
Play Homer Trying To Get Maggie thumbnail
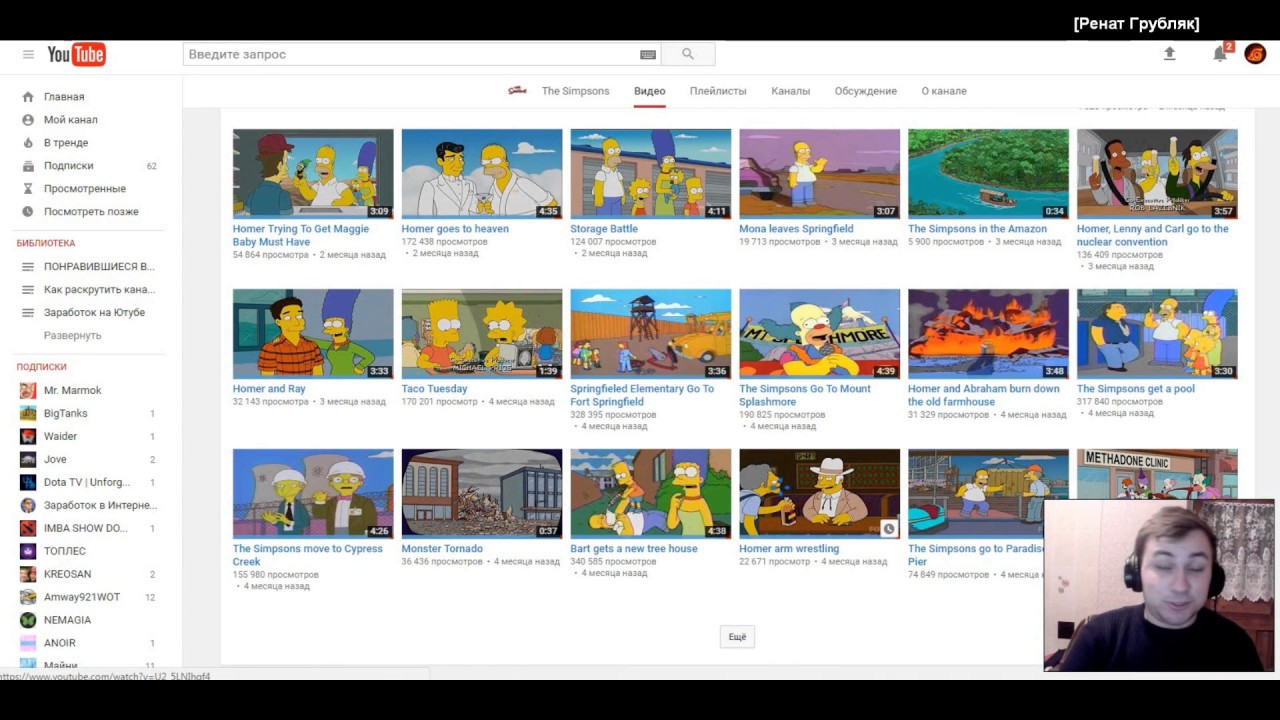tap(313, 174)
